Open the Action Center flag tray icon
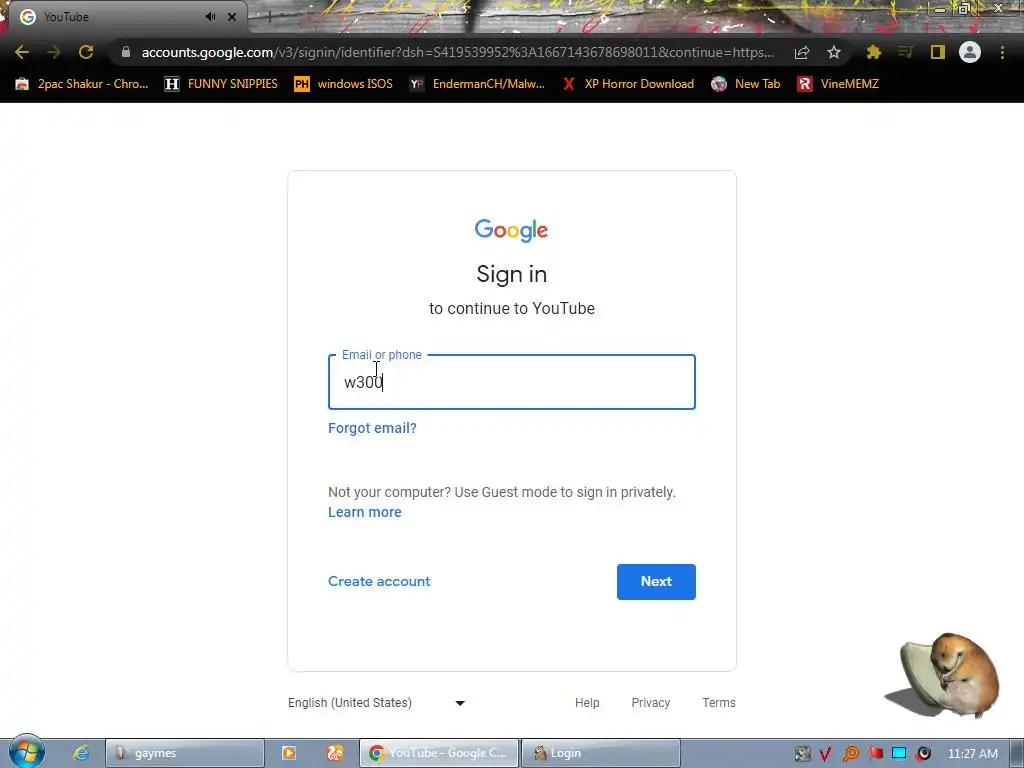 point(875,754)
